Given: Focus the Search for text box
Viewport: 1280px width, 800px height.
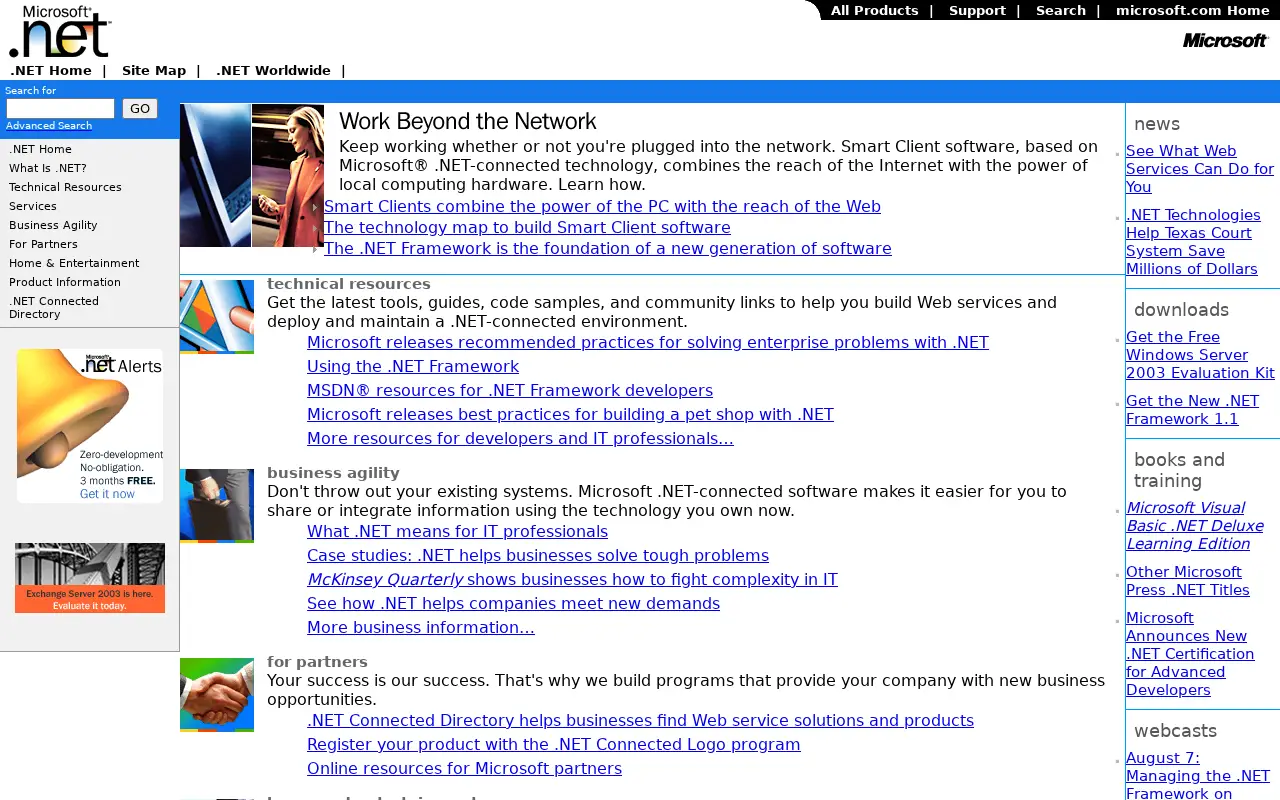Looking at the screenshot, I should tap(61, 108).
